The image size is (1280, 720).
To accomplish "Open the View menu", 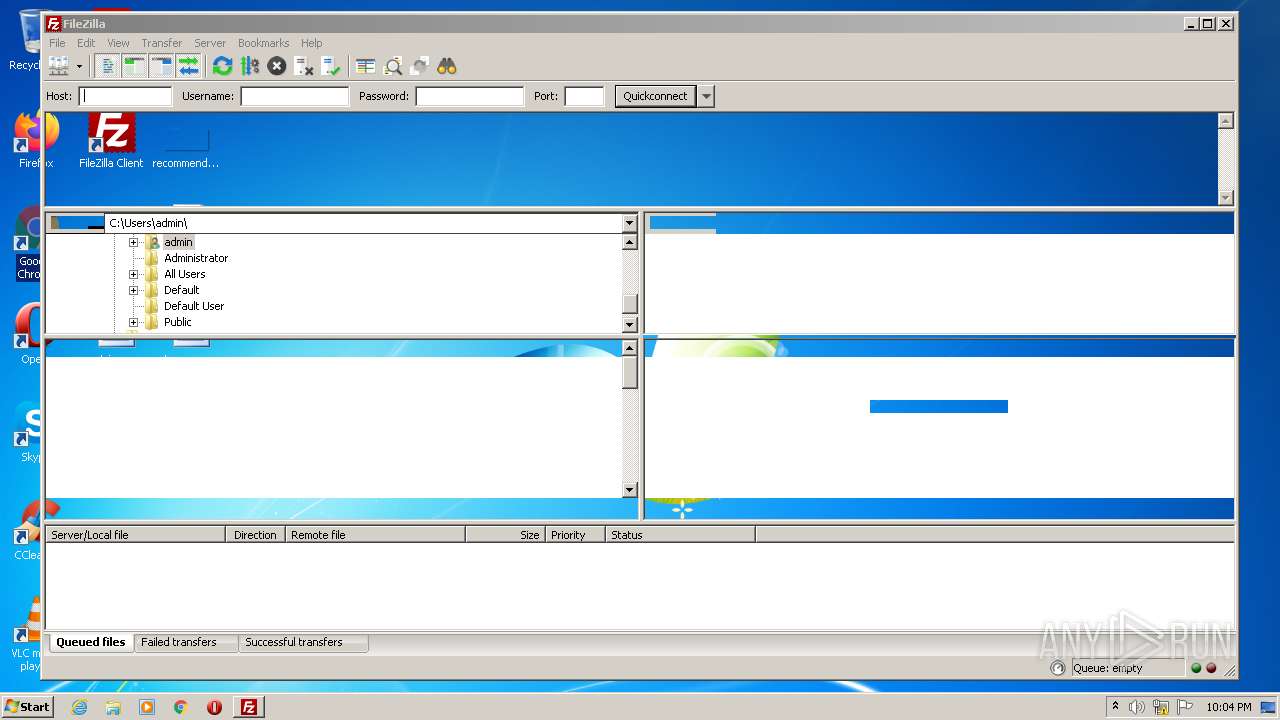I will click(118, 43).
